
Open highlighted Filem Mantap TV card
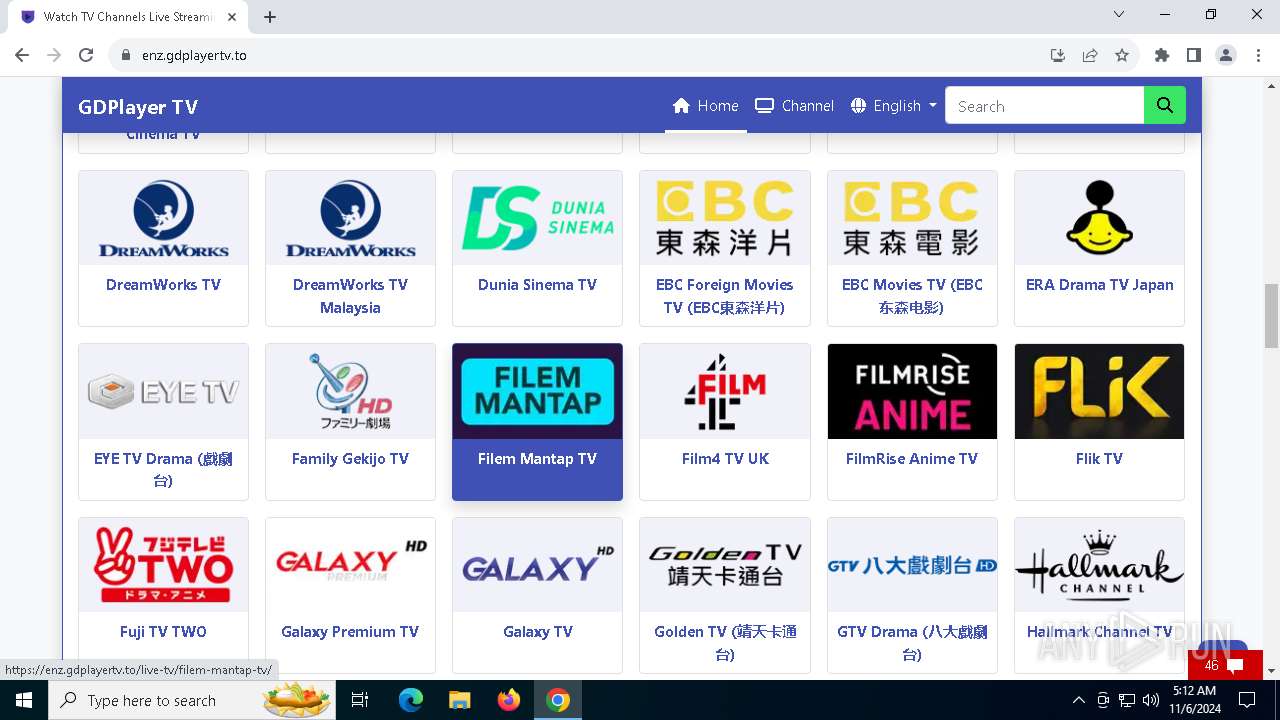point(537,422)
